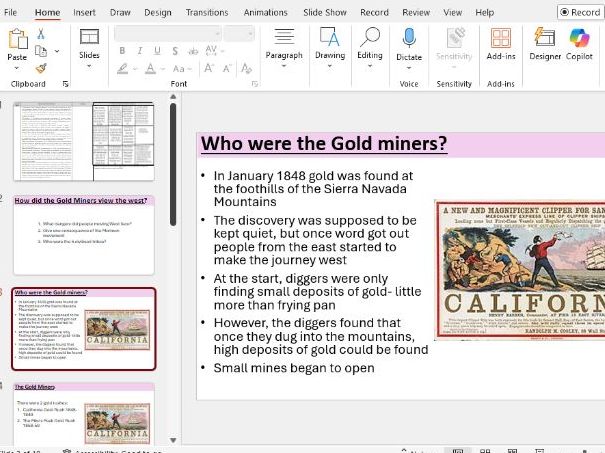Switch to the Insert tab
This screenshot has width=605, height=453.
pyautogui.click(x=84, y=12)
